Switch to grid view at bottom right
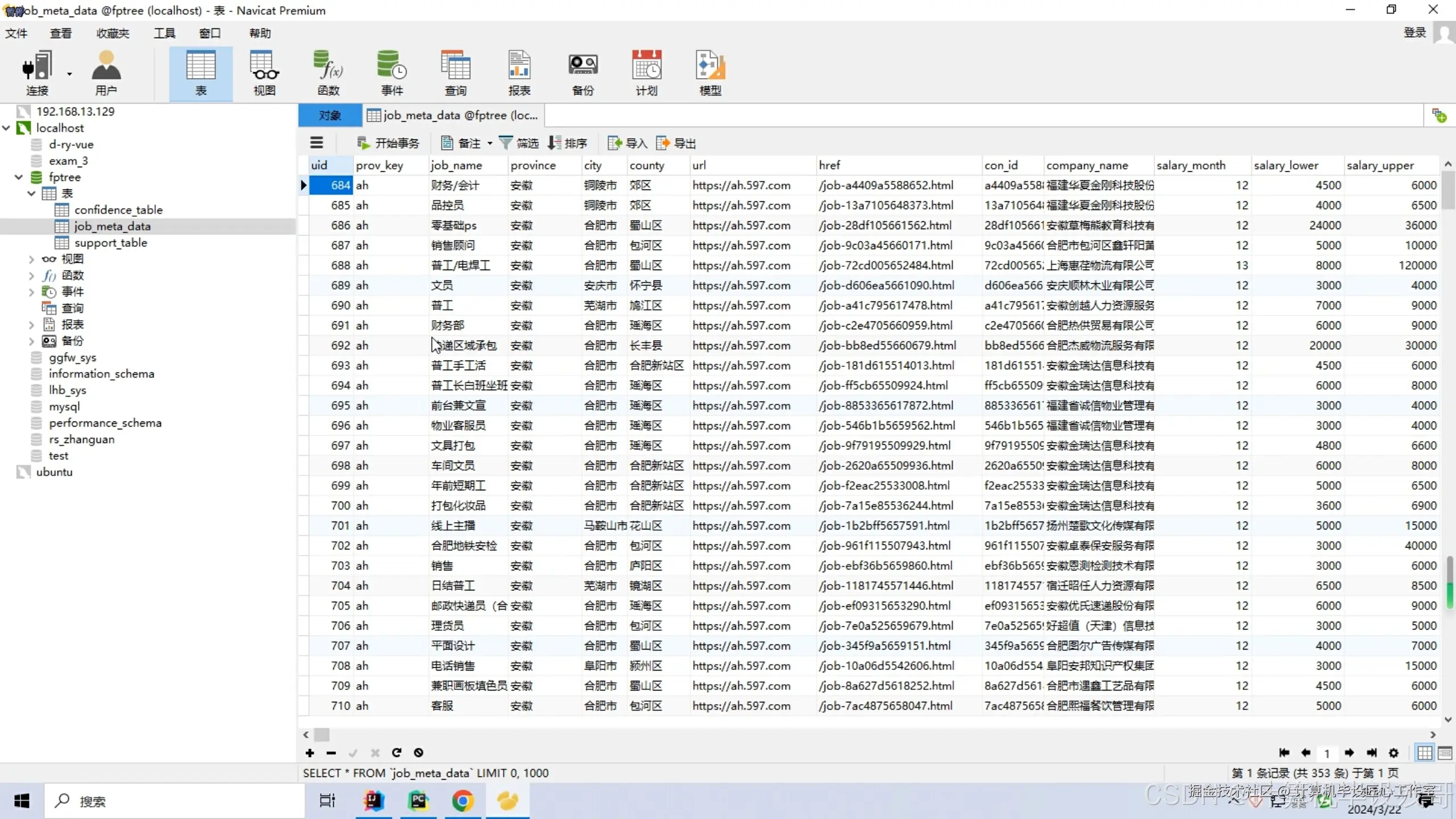 pyautogui.click(x=1425, y=752)
